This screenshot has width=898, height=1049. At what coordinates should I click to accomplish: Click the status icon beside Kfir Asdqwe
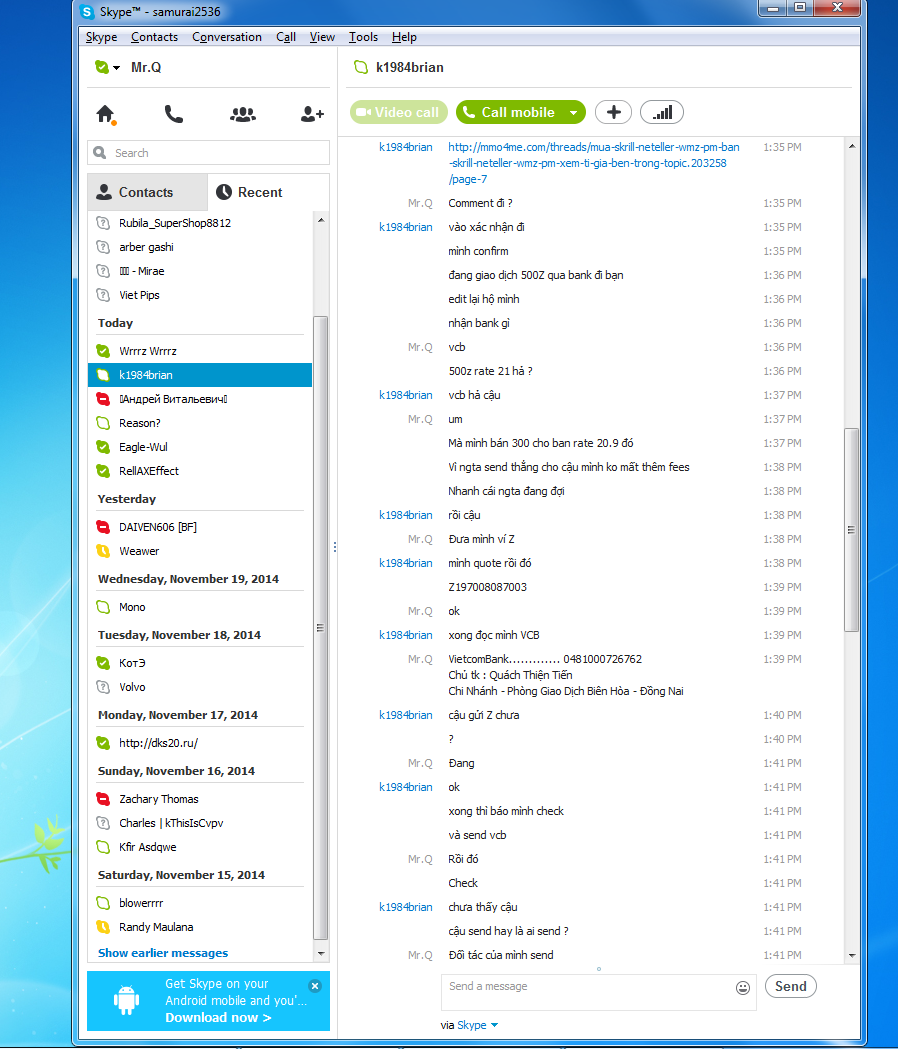pyautogui.click(x=103, y=847)
